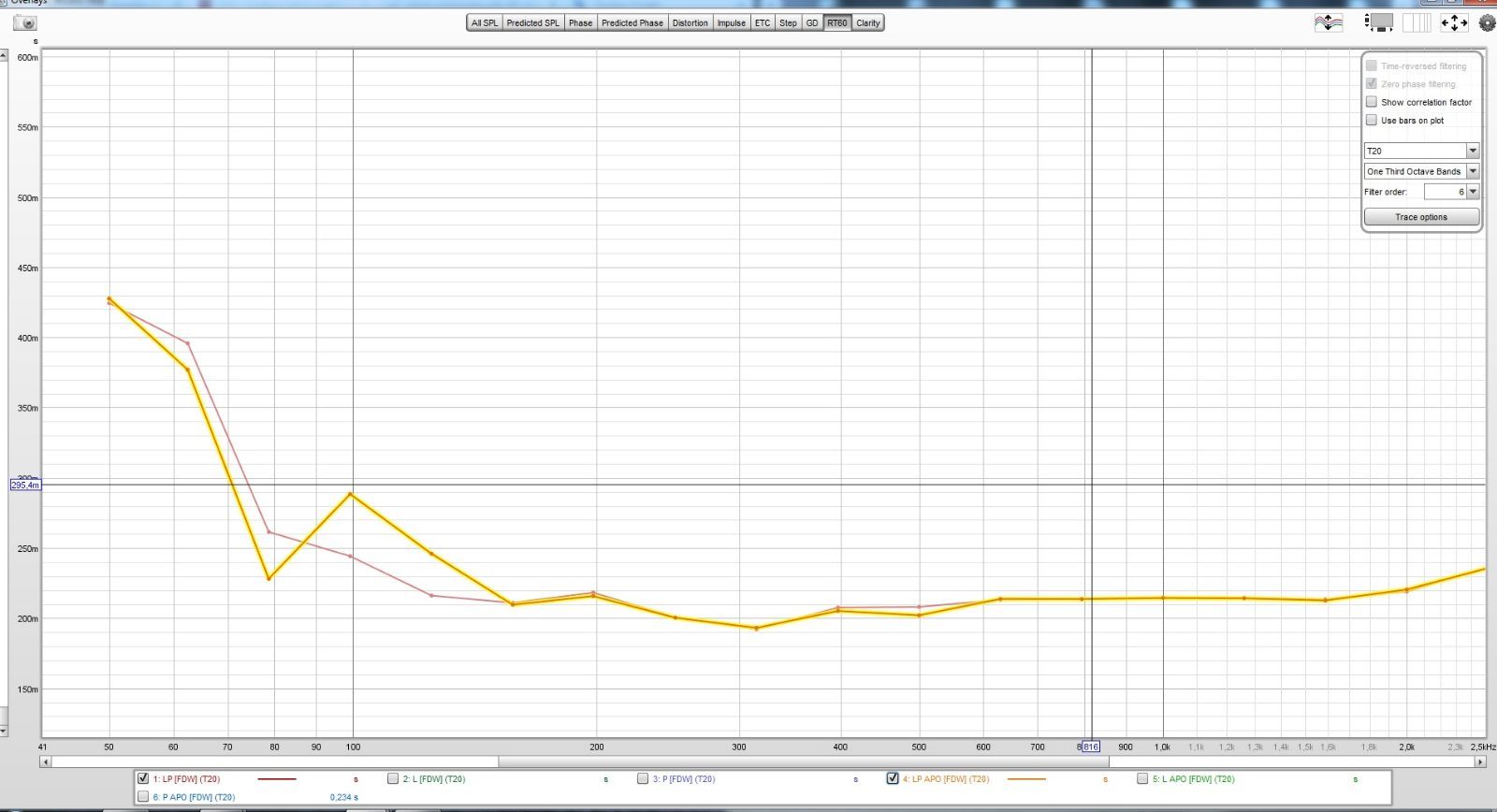Enable trace 5: L APO [FDW] (T20)
This screenshot has width=1497, height=812.
click(1142, 778)
